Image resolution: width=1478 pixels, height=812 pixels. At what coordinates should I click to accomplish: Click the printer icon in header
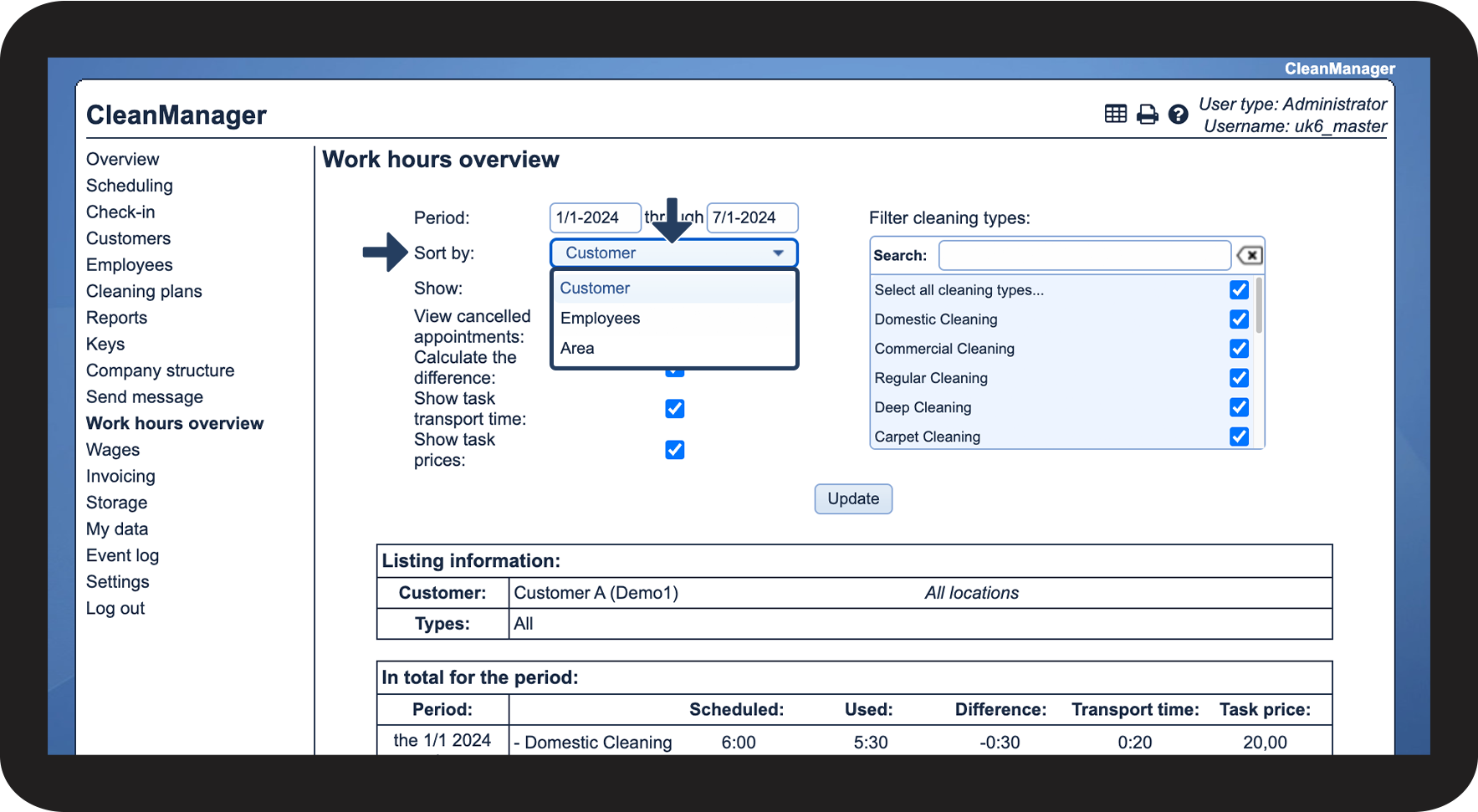(1147, 115)
